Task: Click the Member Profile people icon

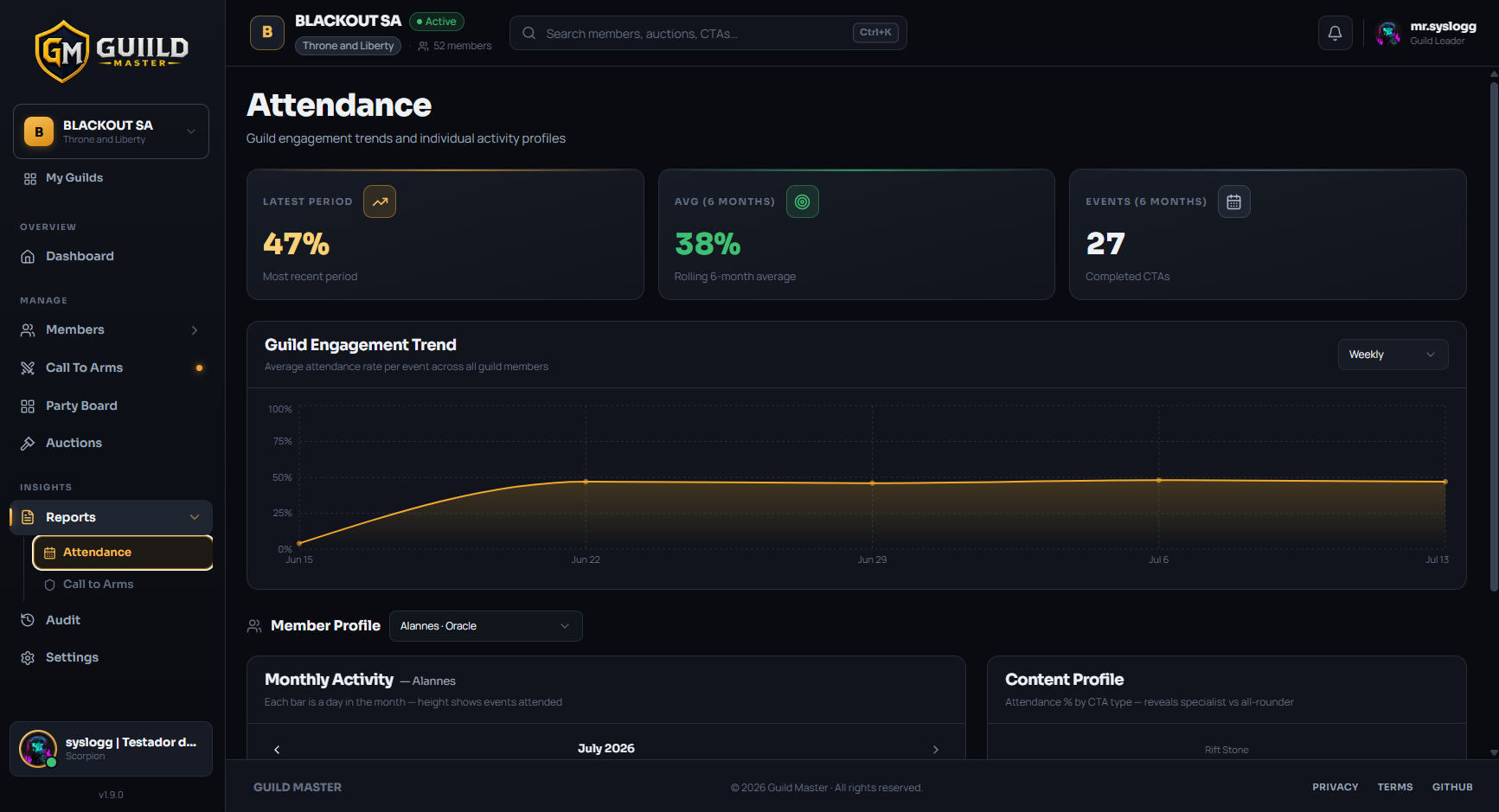Action: 254,626
